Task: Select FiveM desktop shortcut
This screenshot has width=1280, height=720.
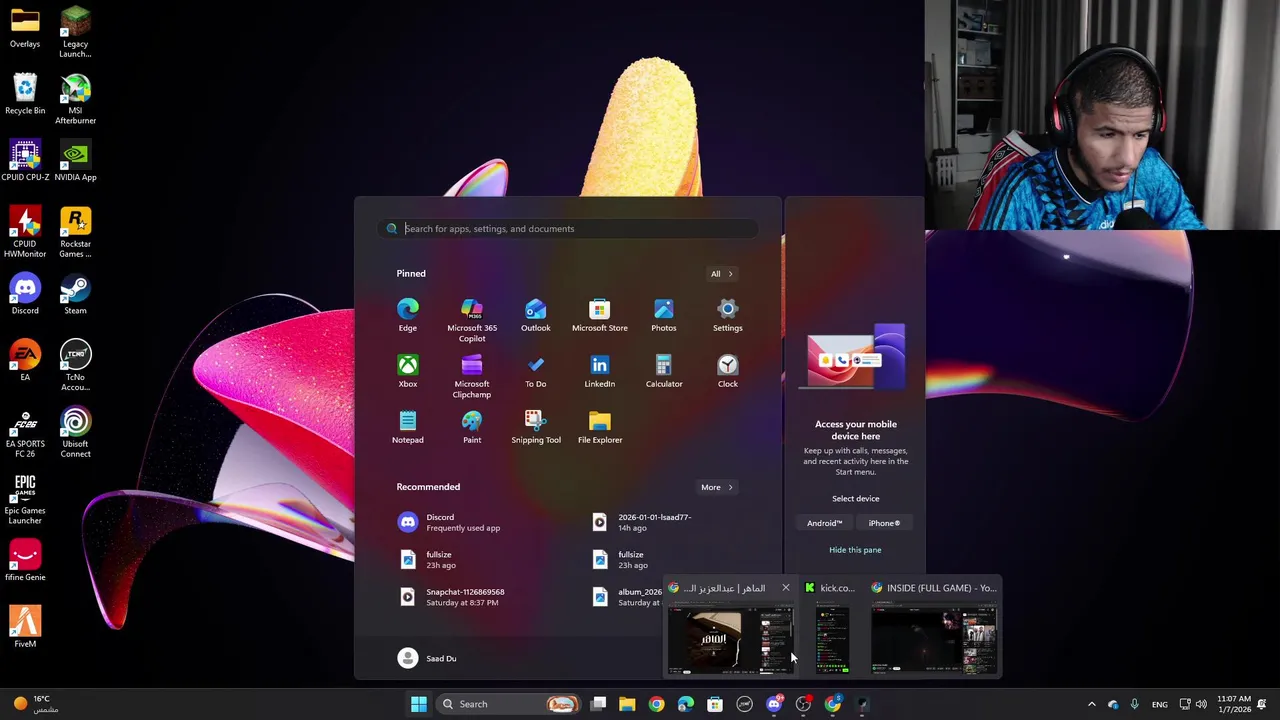Action: click(25, 627)
